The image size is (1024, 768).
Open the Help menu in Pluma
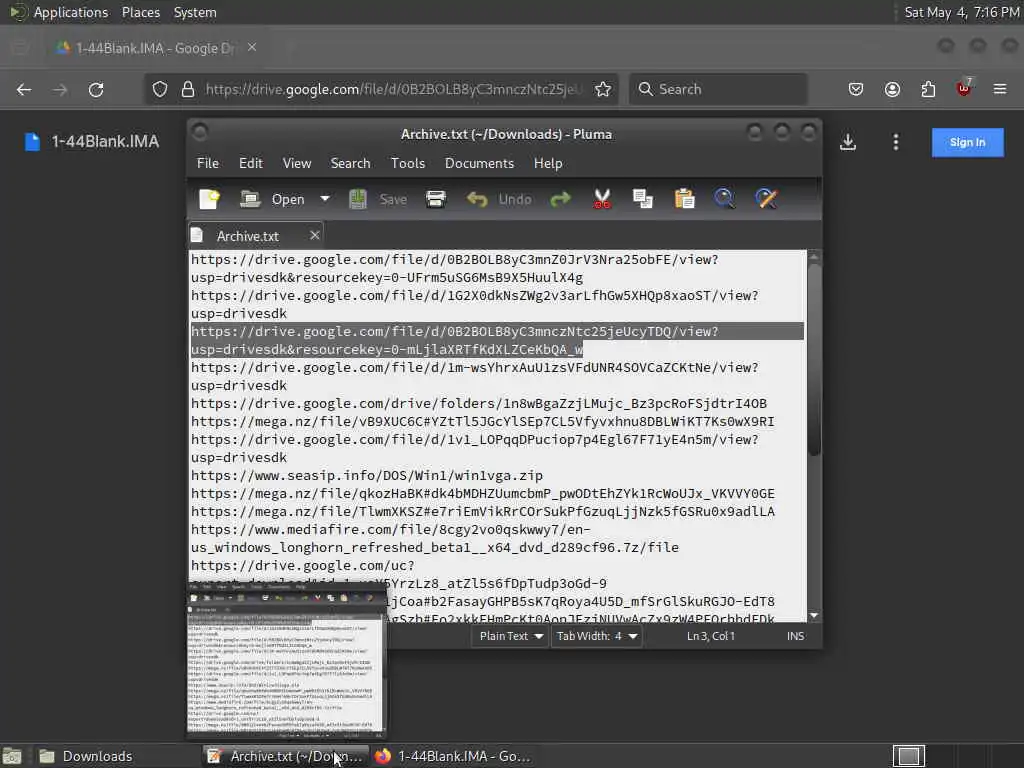pos(547,163)
